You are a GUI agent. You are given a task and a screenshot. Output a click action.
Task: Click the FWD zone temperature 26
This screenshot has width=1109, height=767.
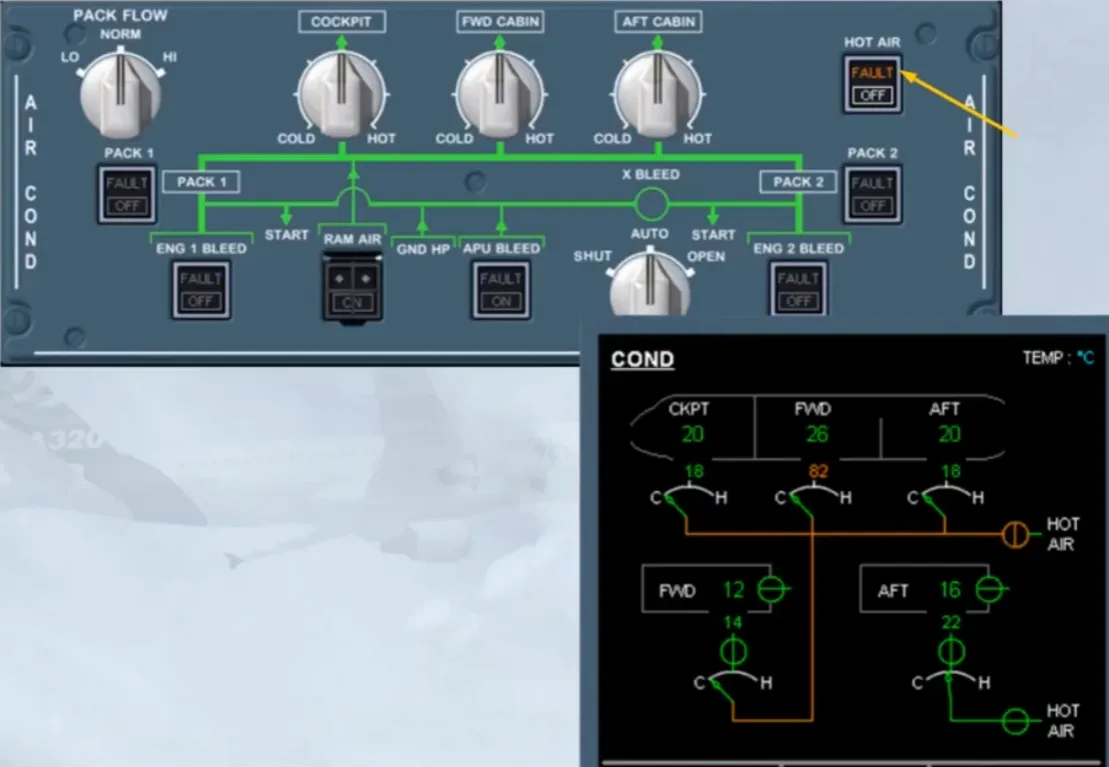click(817, 434)
